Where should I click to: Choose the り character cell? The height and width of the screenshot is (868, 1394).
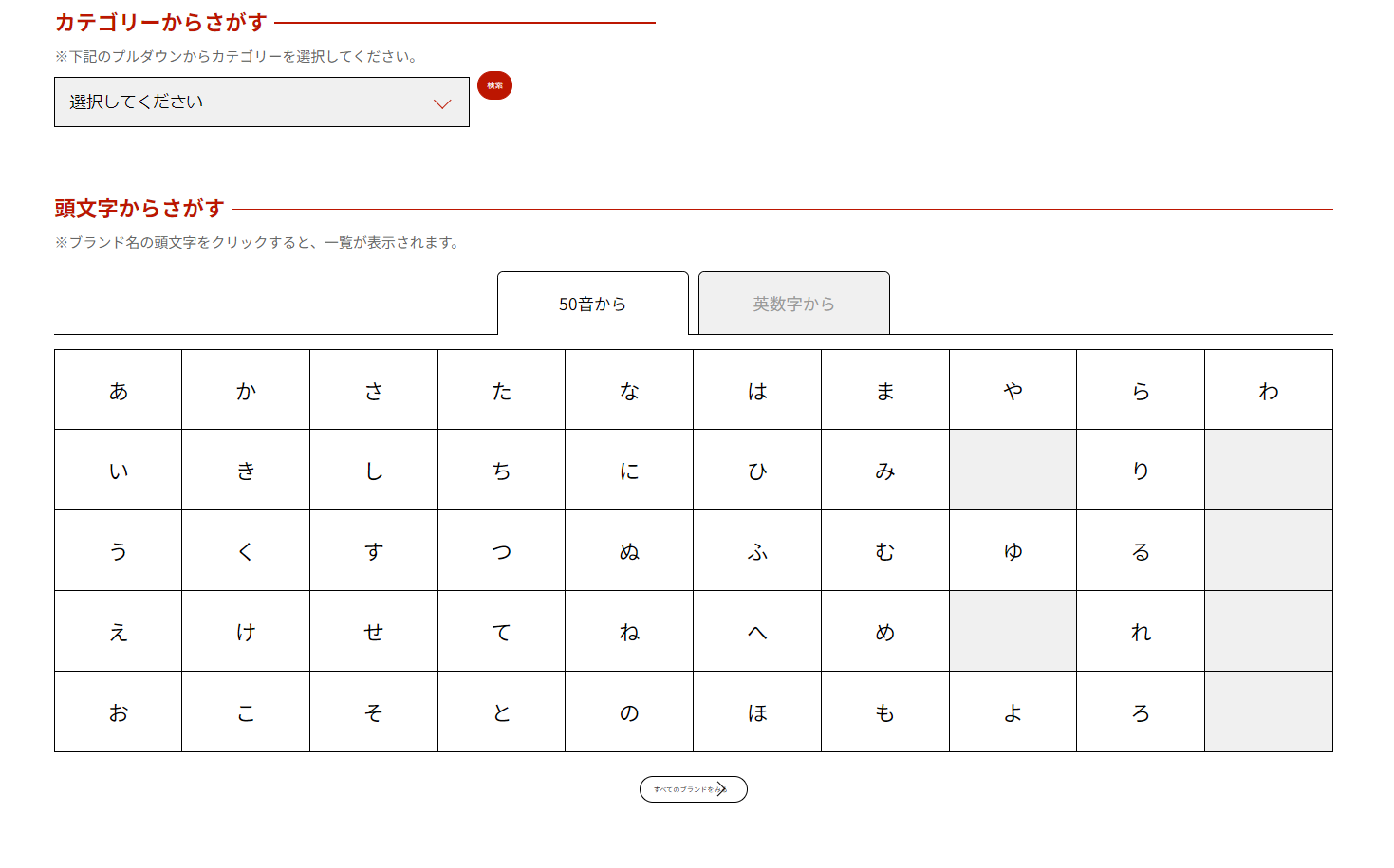[1141, 471]
